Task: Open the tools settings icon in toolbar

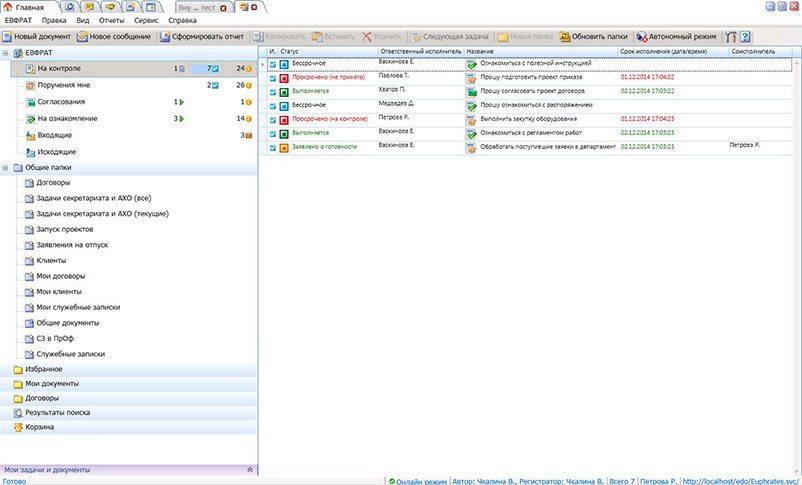Action: [731, 37]
